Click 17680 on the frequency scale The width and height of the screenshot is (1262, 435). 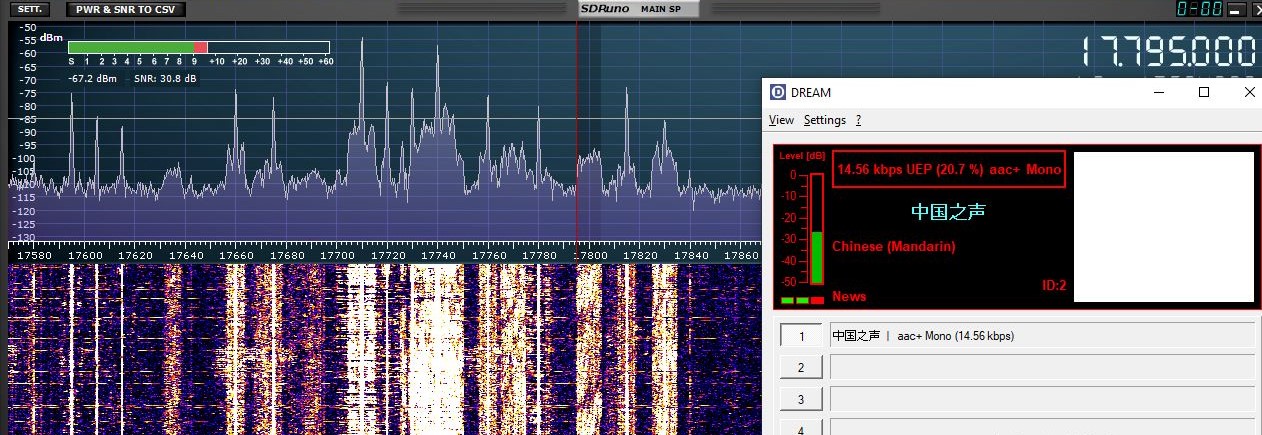coord(287,256)
